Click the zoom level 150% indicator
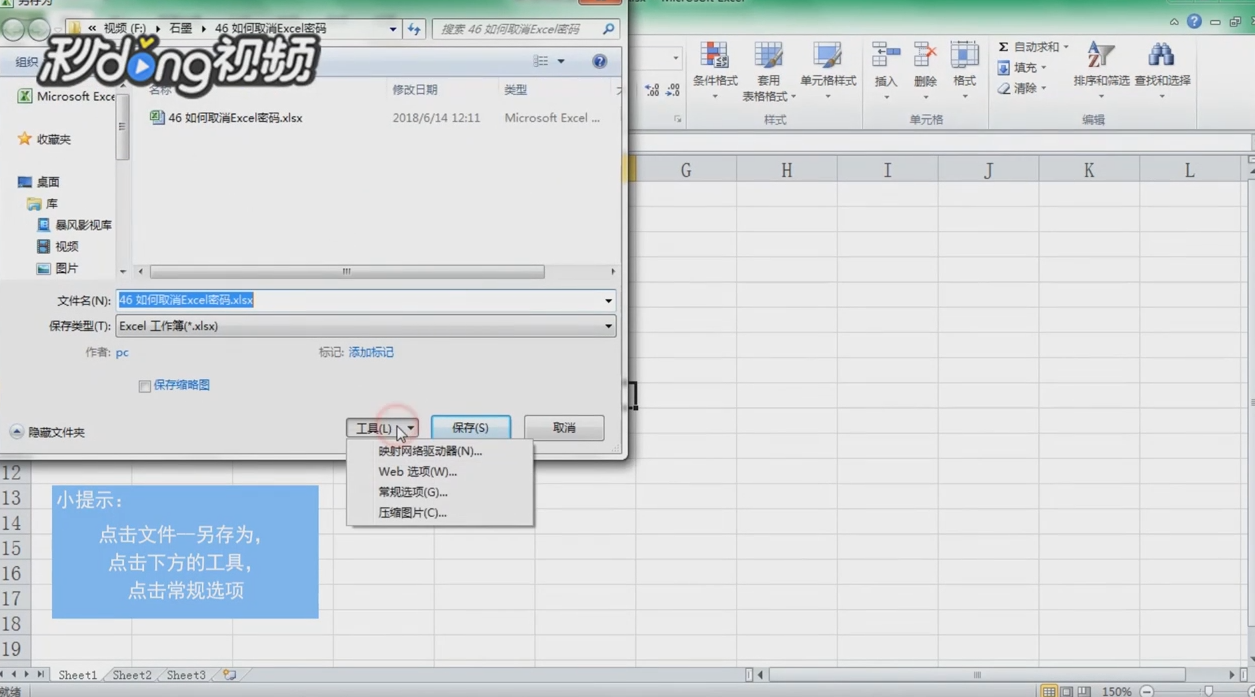This screenshot has width=1255, height=697. 1116,691
